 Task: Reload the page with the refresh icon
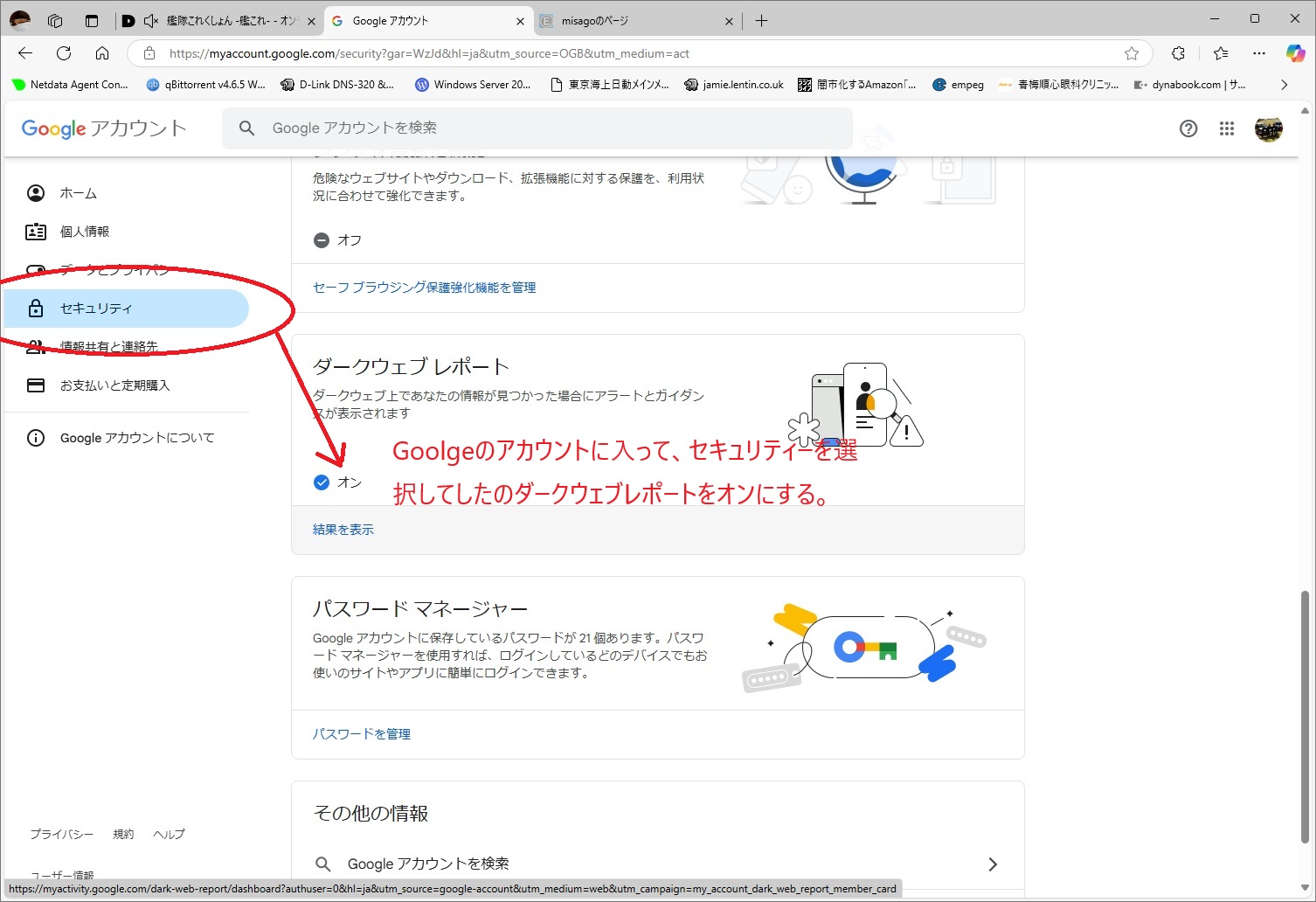[64, 53]
